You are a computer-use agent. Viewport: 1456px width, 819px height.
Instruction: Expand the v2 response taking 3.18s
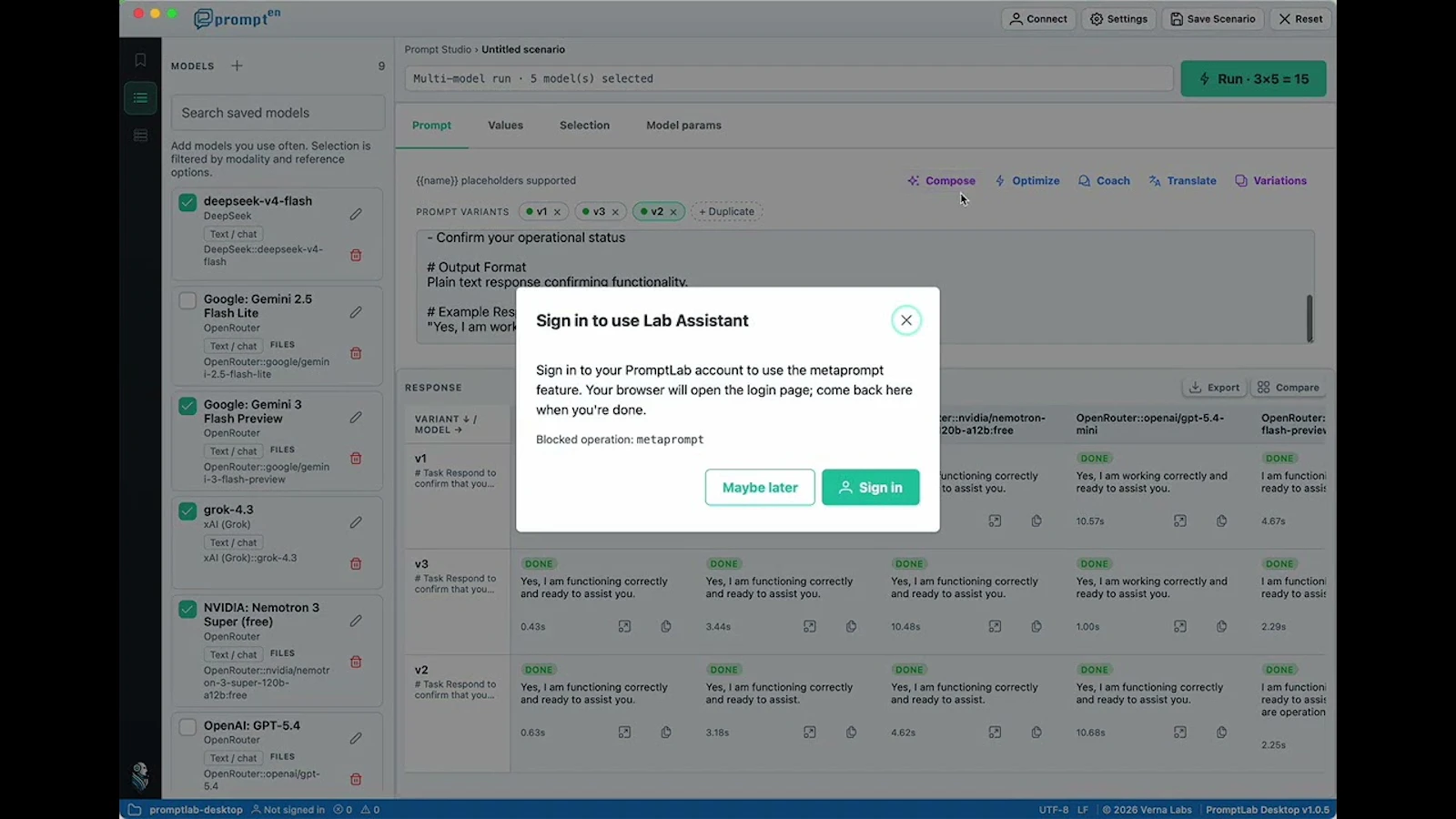810,733
